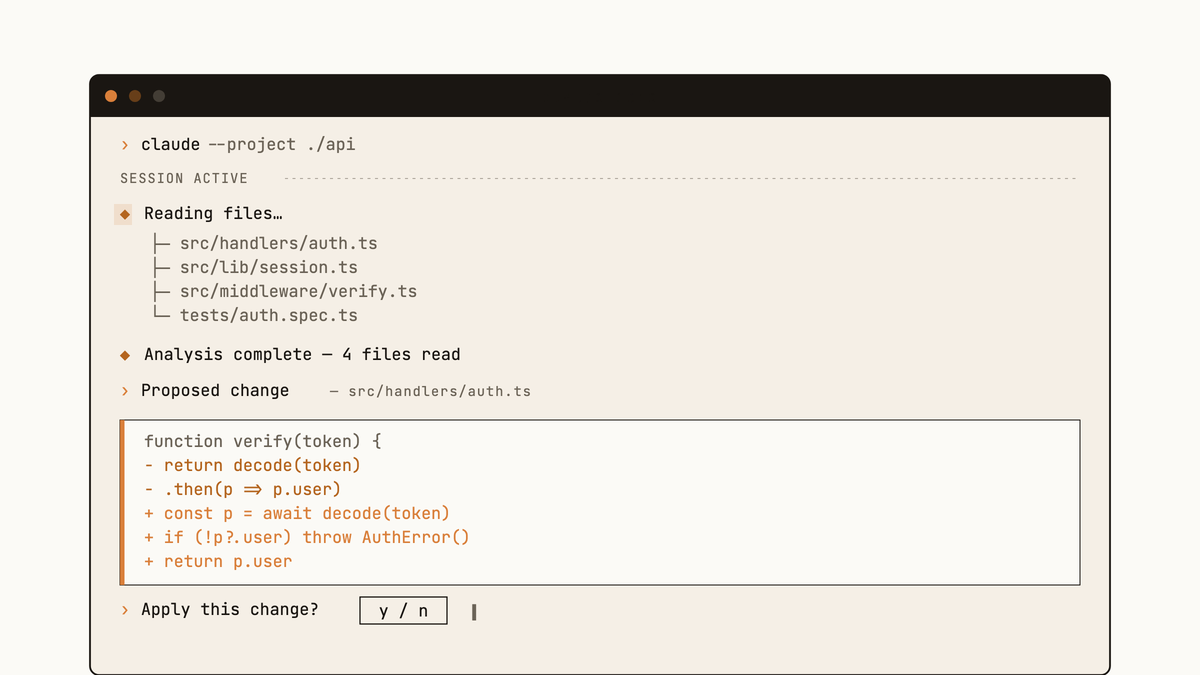Image resolution: width=1200 pixels, height=675 pixels.
Task: Click the 'function verify(token) {' line
Action: pyautogui.click(x=263, y=441)
